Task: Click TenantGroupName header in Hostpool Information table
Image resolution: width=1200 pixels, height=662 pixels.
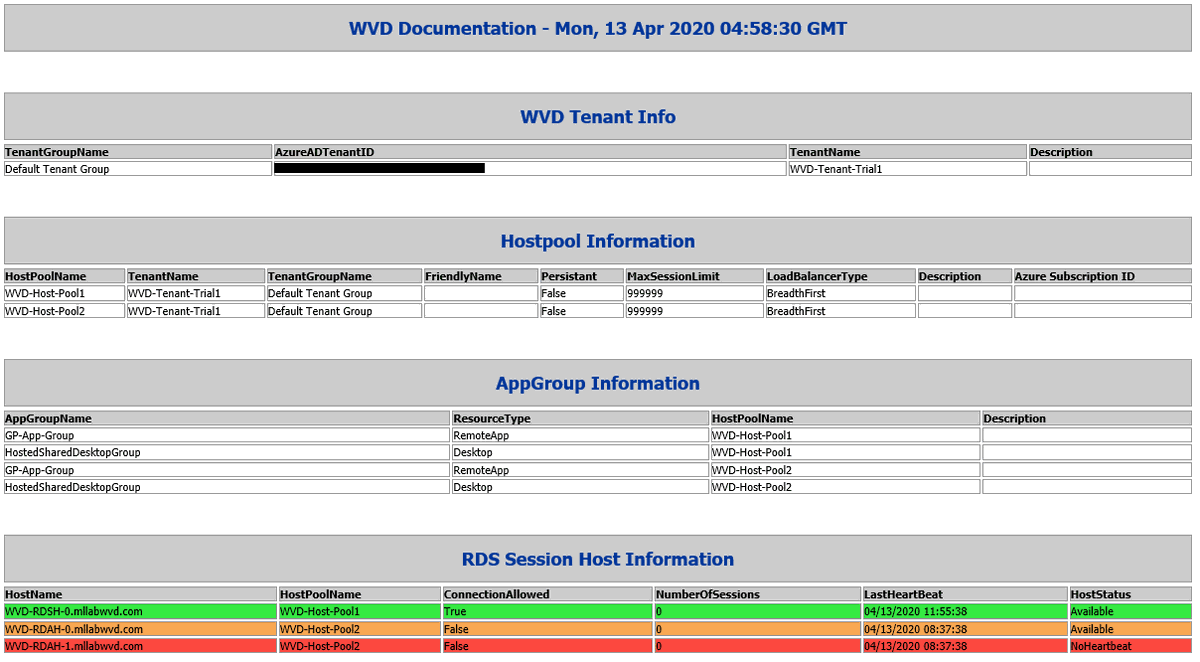Action: click(x=344, y=276)
